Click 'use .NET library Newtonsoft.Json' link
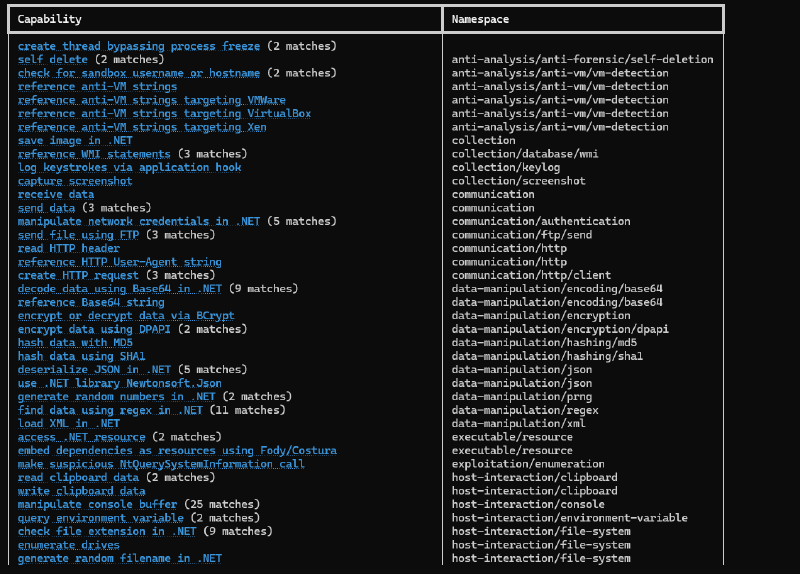800x574 pixels. coord(119,384)
